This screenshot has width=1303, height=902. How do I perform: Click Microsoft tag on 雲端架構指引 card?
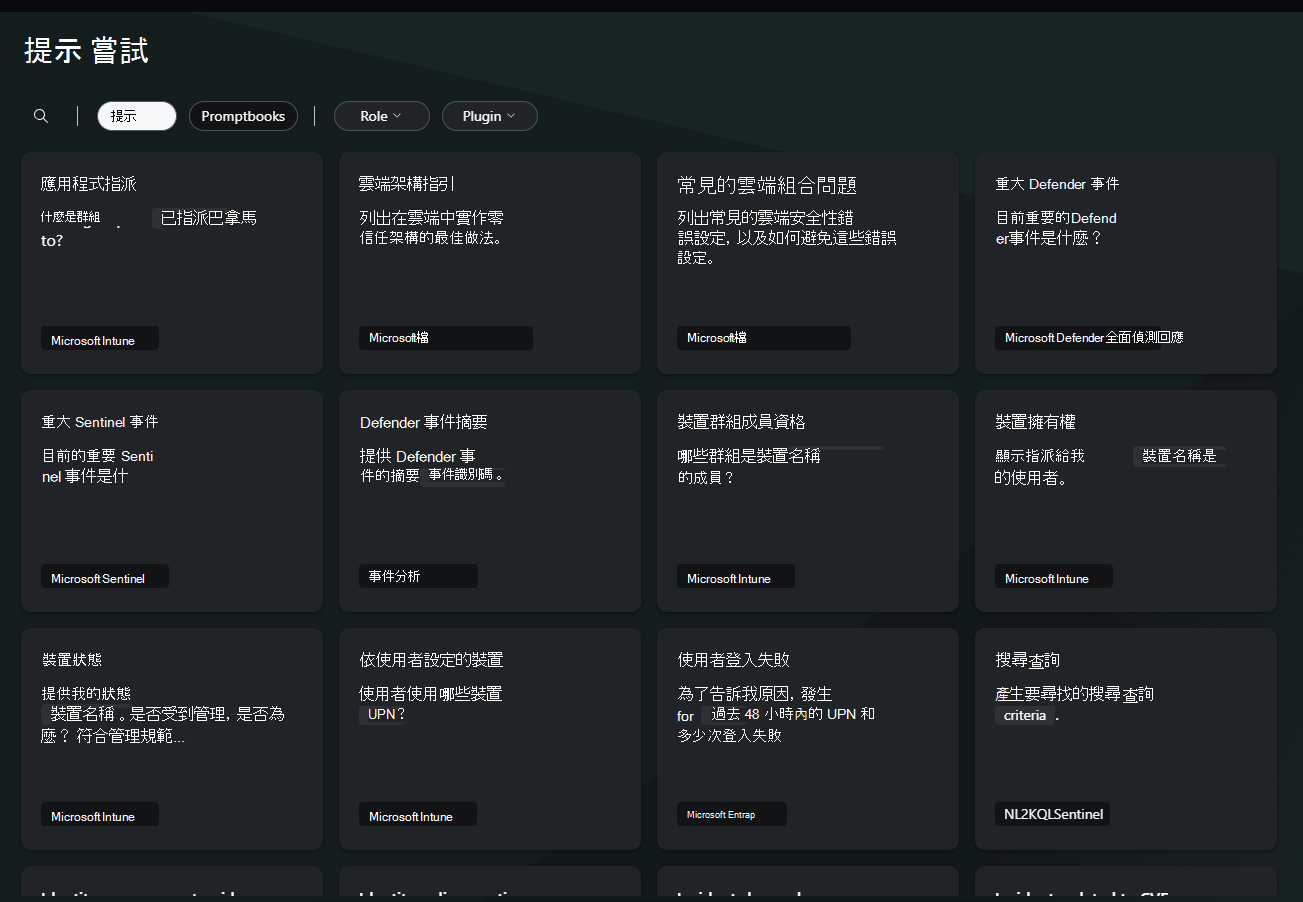point(446,338)
